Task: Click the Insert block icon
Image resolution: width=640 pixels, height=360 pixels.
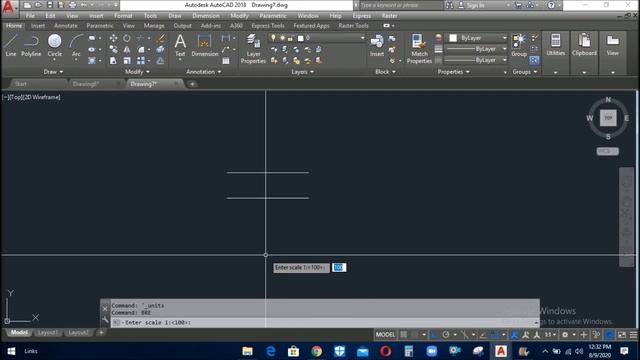Action: tap(377, 45)
